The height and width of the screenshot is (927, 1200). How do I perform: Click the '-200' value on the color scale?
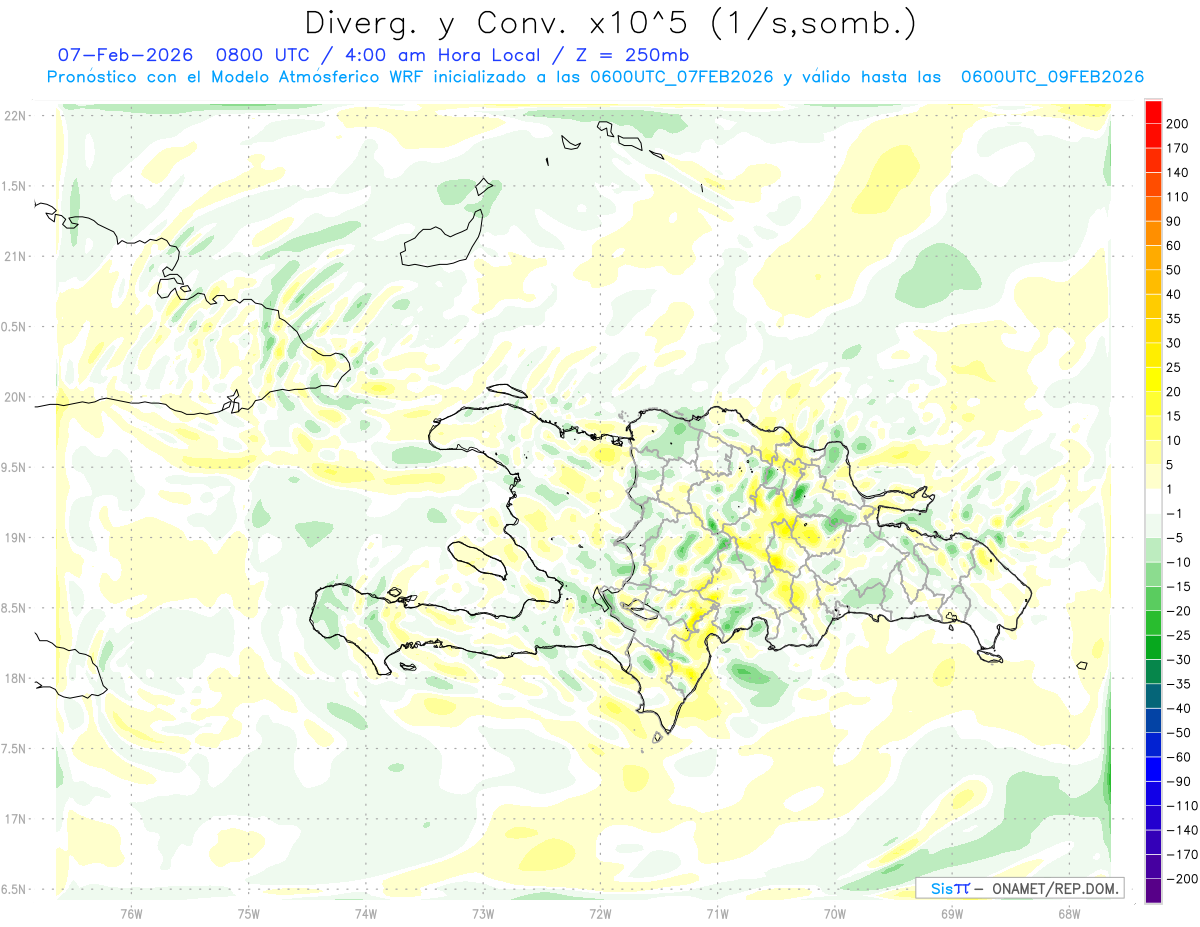(1184, 879)
